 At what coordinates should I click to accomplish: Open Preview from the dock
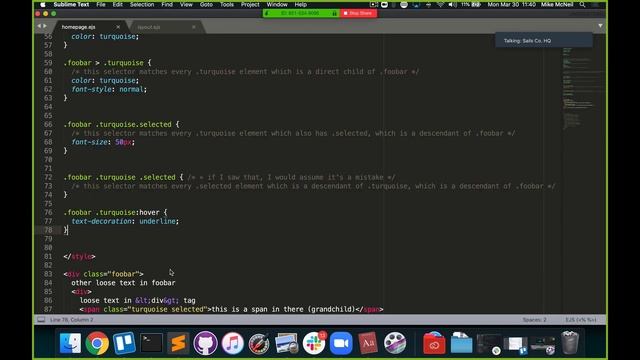pyautogui.click(x=287, y=343)
